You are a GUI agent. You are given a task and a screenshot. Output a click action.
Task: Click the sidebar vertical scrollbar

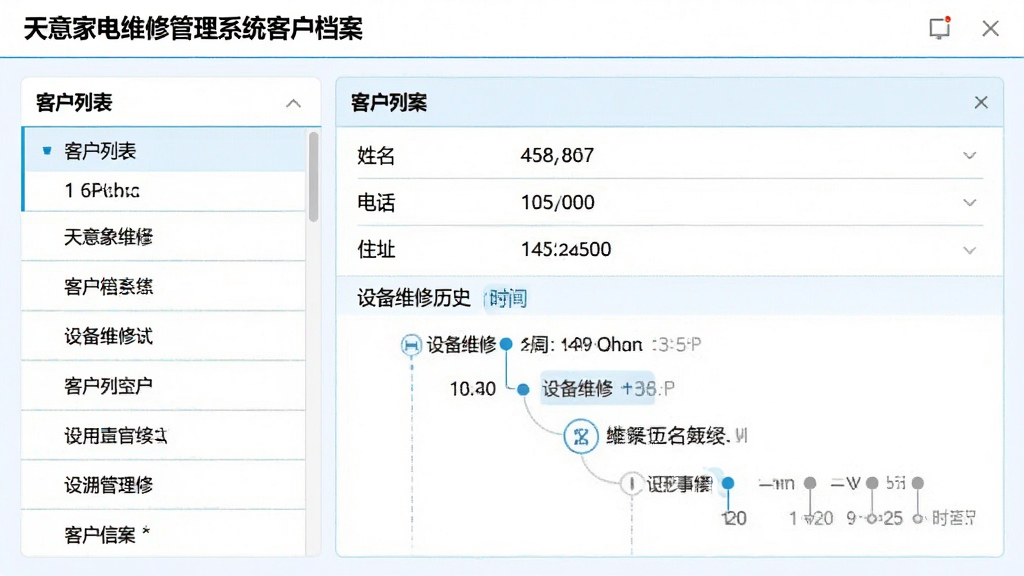pyautogui.click(x=313, y=177)
